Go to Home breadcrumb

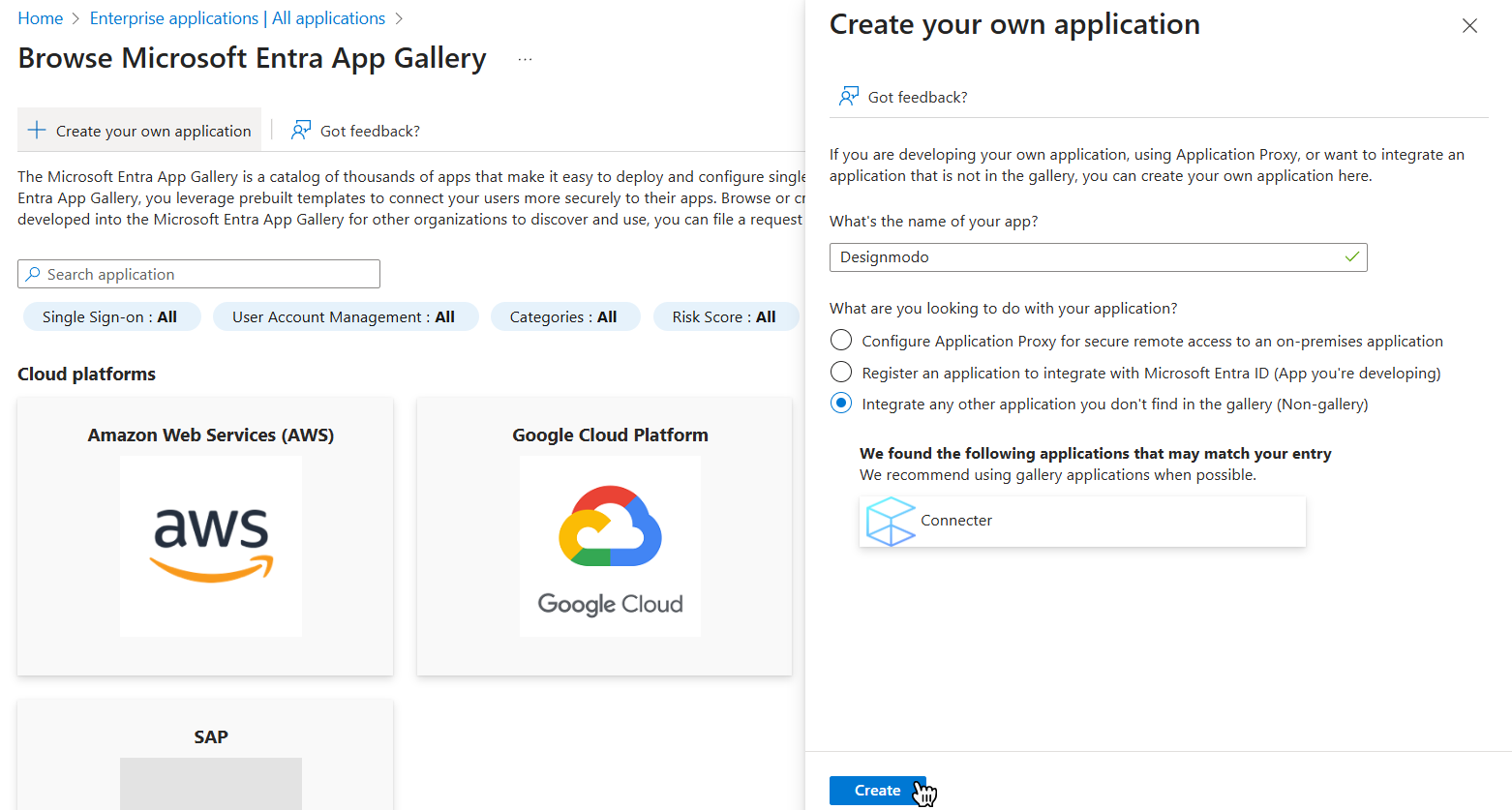click(x=40, y=18)
